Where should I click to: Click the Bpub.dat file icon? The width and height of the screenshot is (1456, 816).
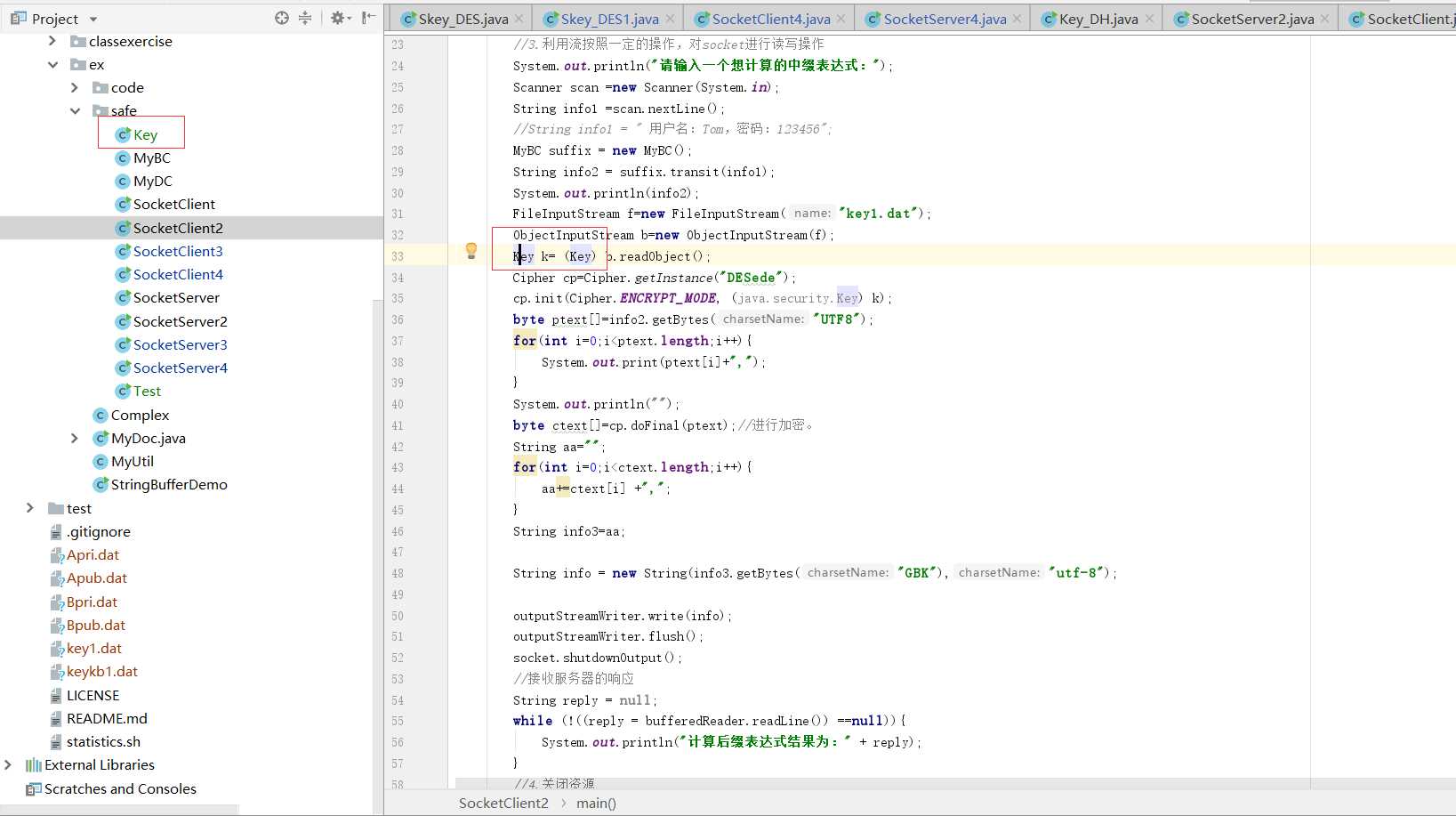(57, 626)
